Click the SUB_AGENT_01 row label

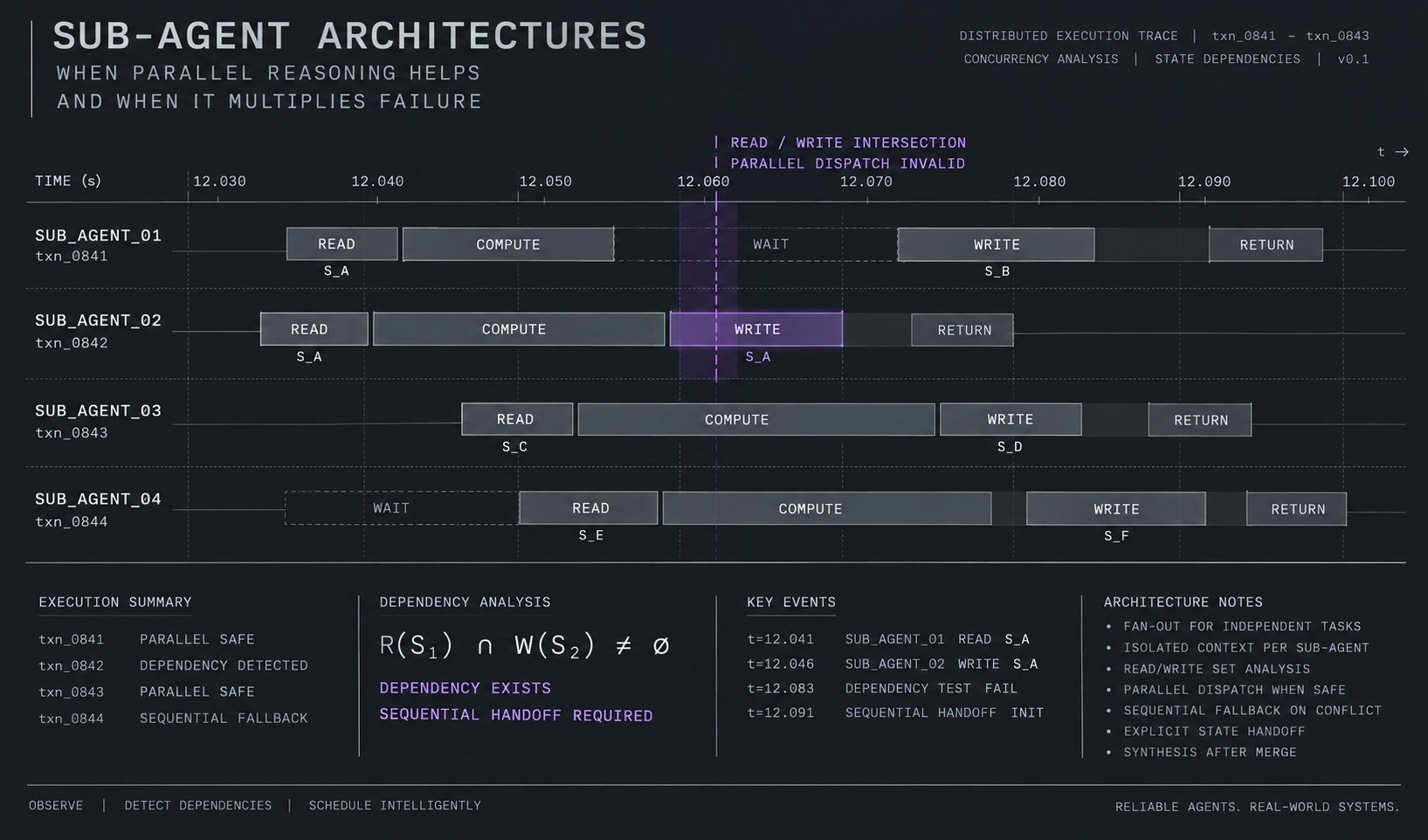(x=98, y=235)
